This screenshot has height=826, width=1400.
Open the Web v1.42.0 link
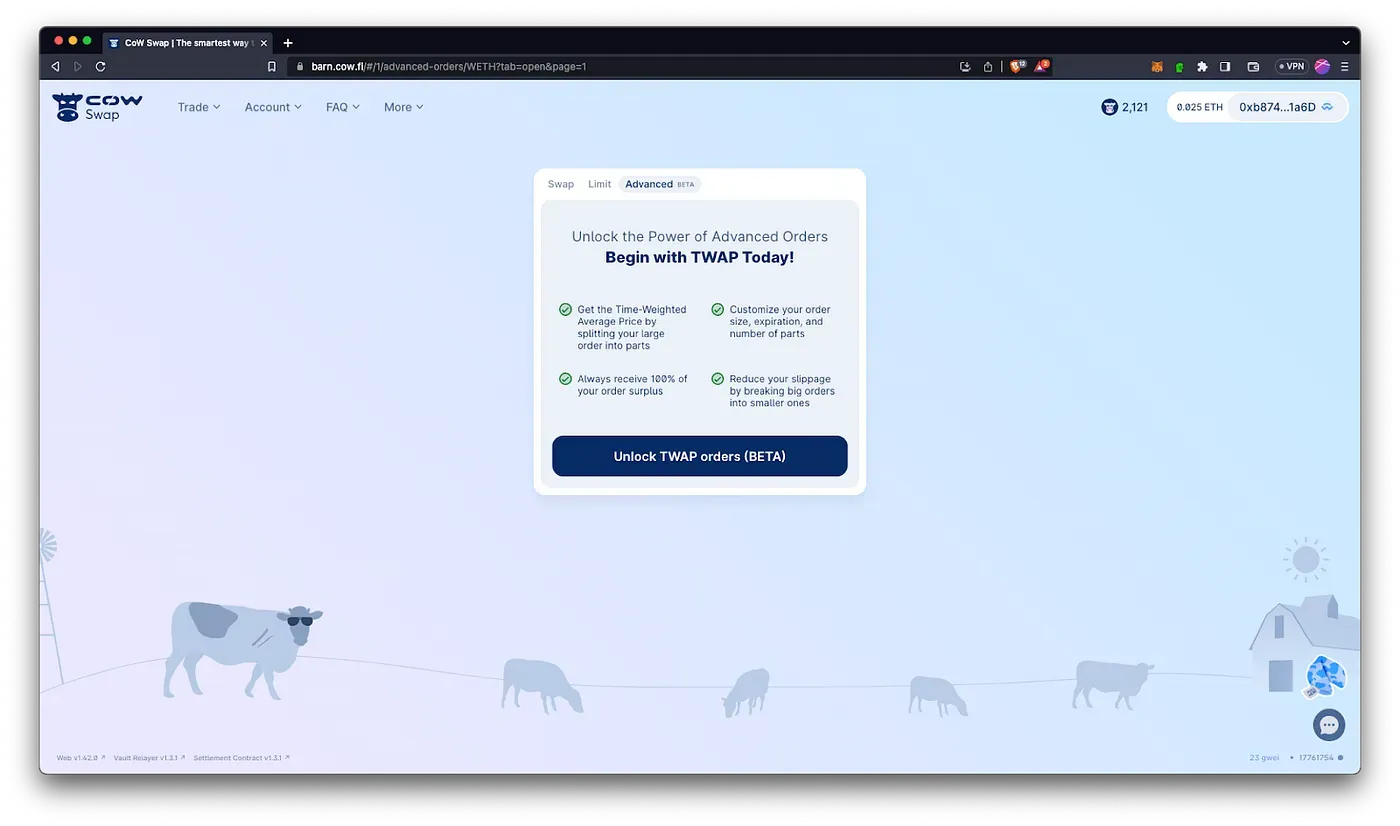point(81,758)
